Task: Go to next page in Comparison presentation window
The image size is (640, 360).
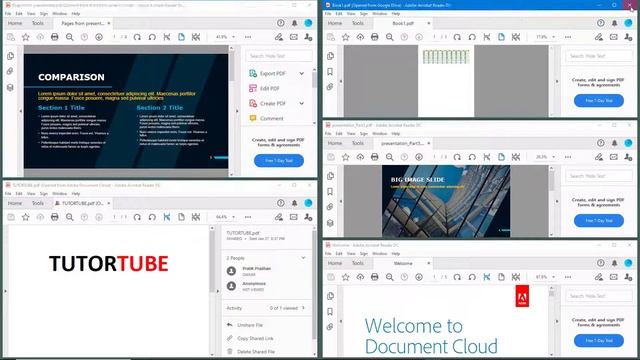Action: tap(99, 37)
